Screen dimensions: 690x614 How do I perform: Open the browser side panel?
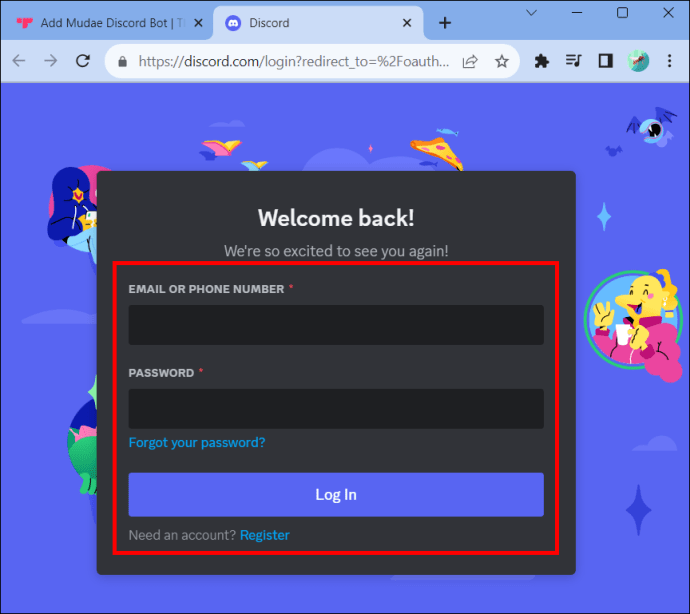[x=606, y=61]
